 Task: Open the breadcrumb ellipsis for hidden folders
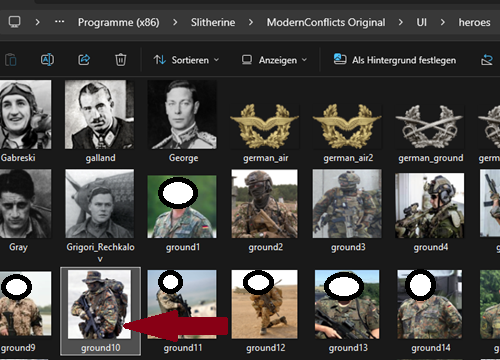(60, 22)
